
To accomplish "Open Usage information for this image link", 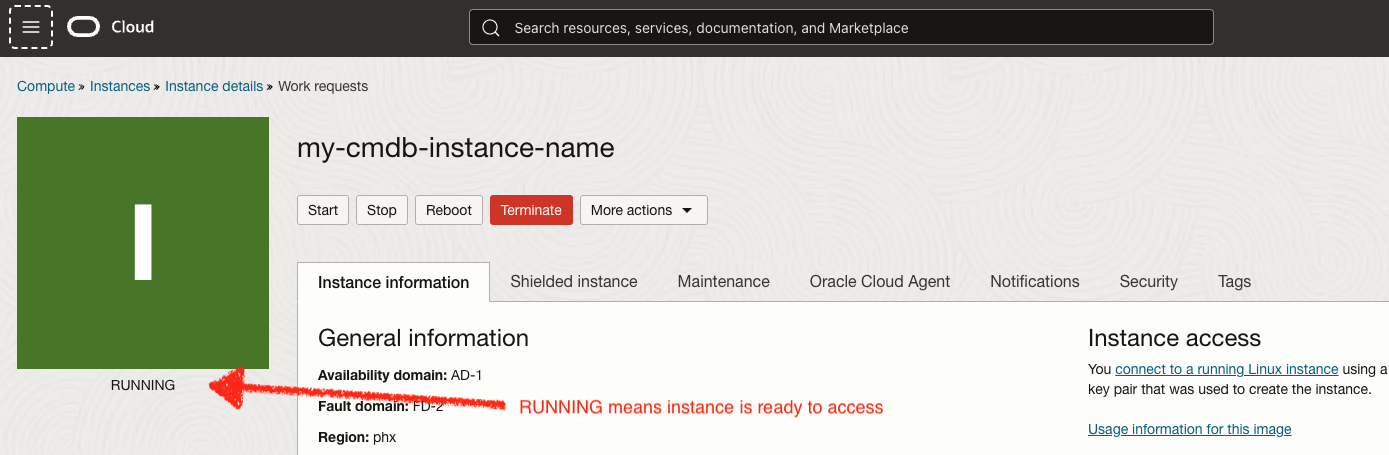I will [x=1190, y=429].
